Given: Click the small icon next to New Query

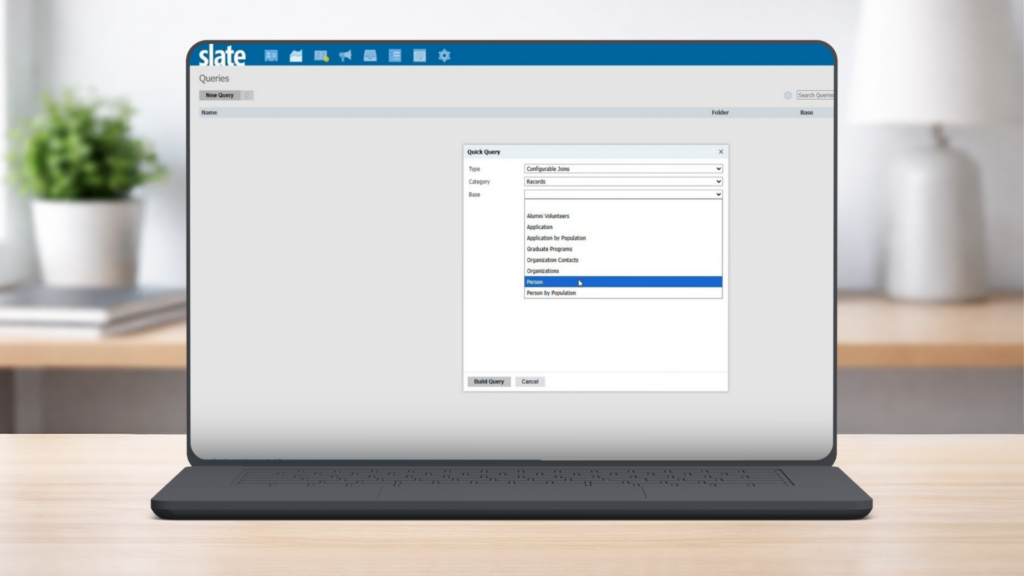Looking at the screenshot, I should click(247, 95).
